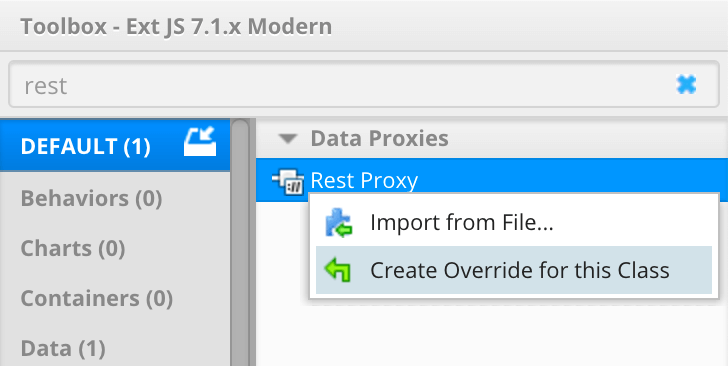Clear the toolbox search with blue X
728x366 pixels.
coord(686,85)
